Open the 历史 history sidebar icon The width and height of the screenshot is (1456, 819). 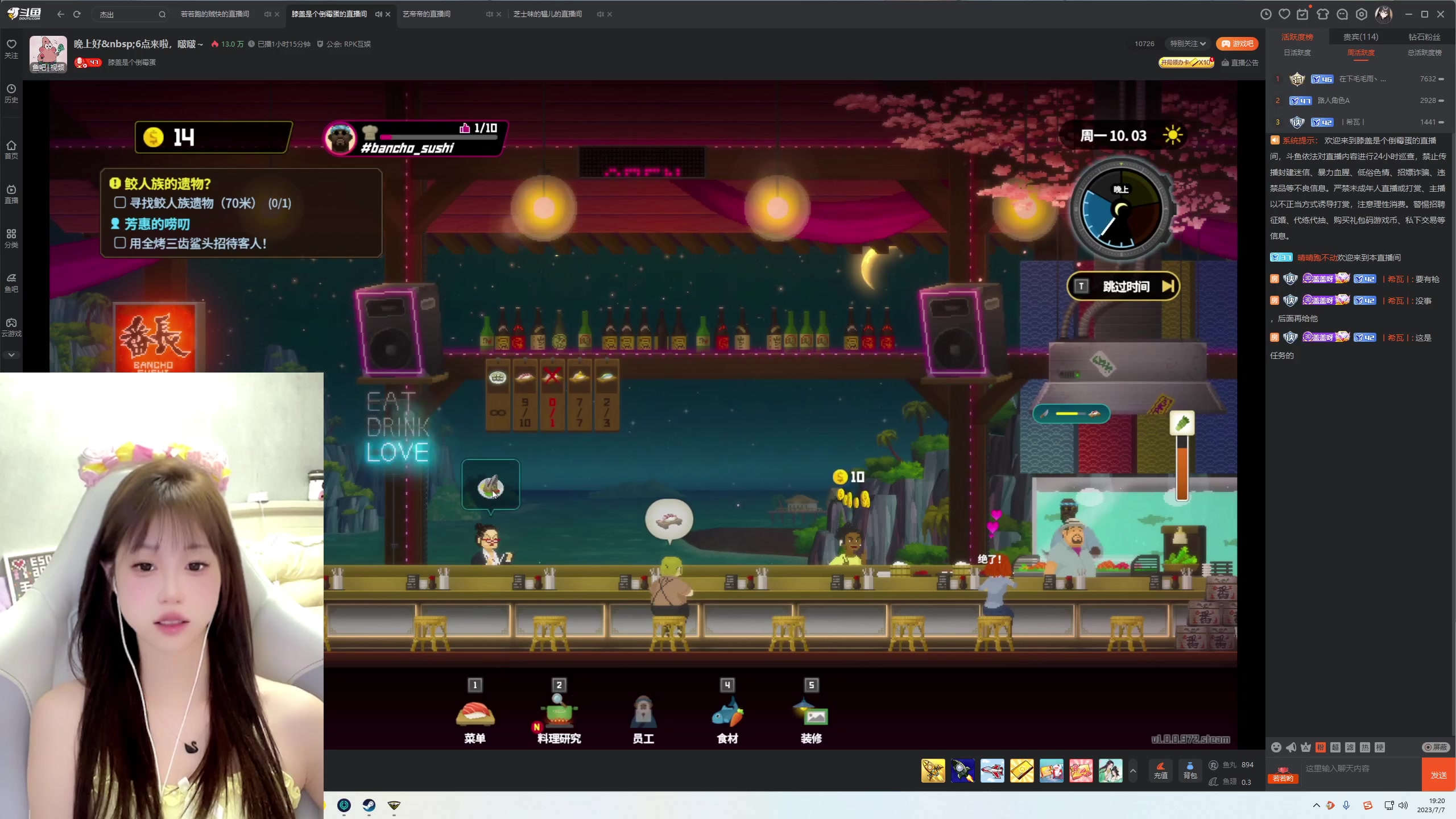point(11,93)
